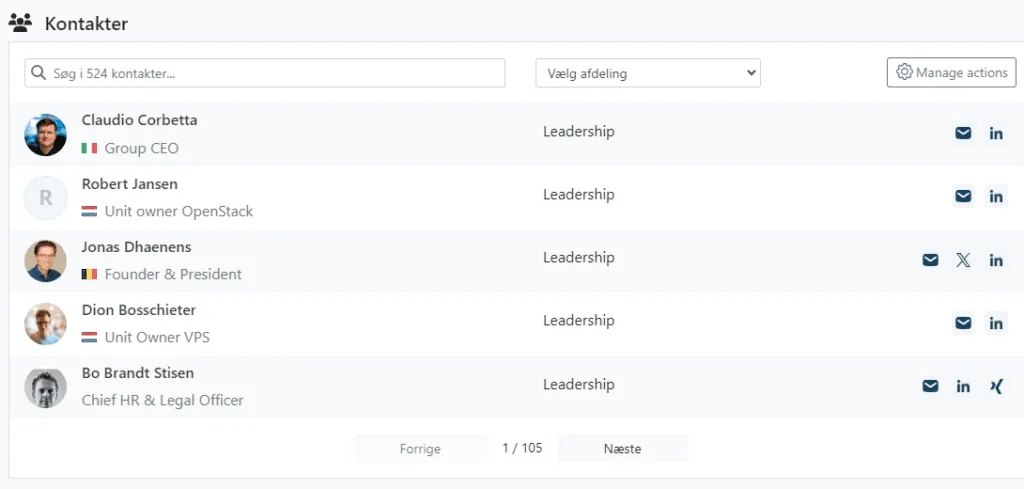
Task: Click the Dutch flag beside Unit owner OpenStack
Action: tap(89, 212)
